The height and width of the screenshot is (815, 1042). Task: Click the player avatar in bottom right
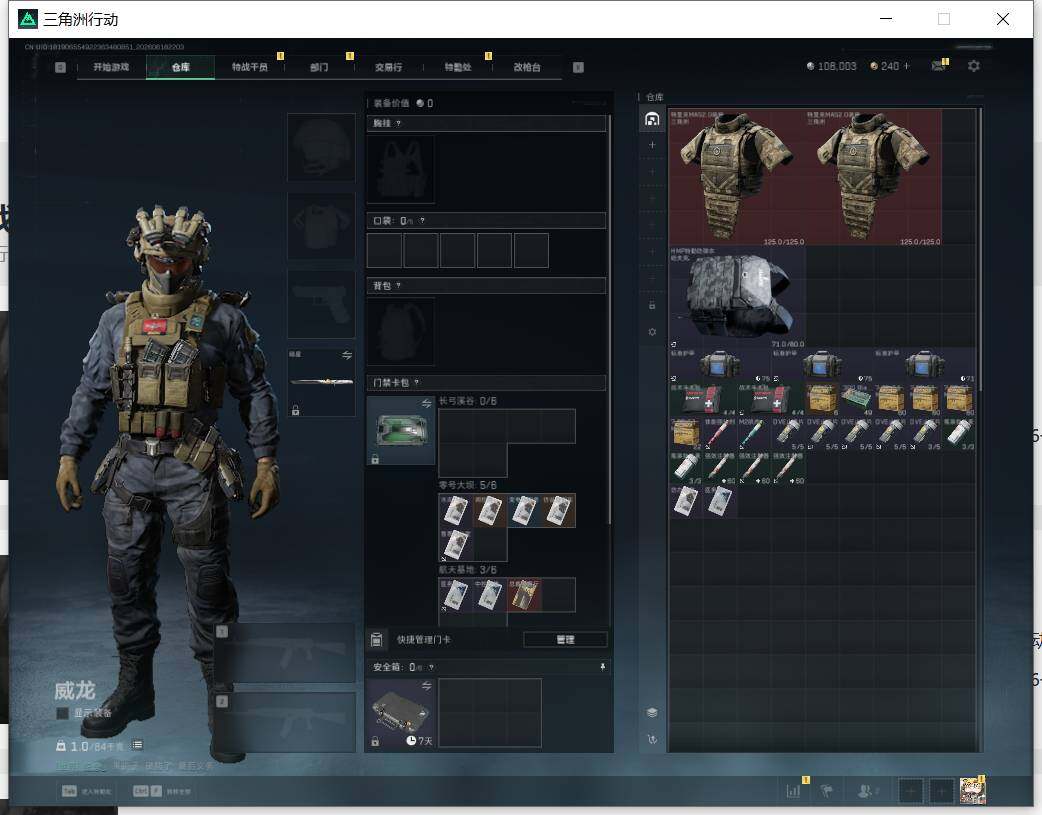(x=972, y=791)
